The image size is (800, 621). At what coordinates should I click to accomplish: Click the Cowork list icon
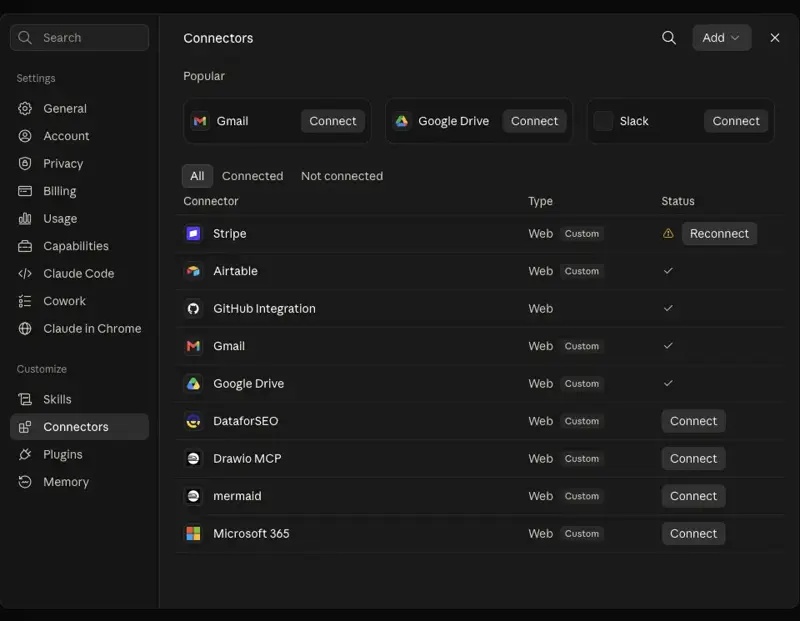click(25, 302)
